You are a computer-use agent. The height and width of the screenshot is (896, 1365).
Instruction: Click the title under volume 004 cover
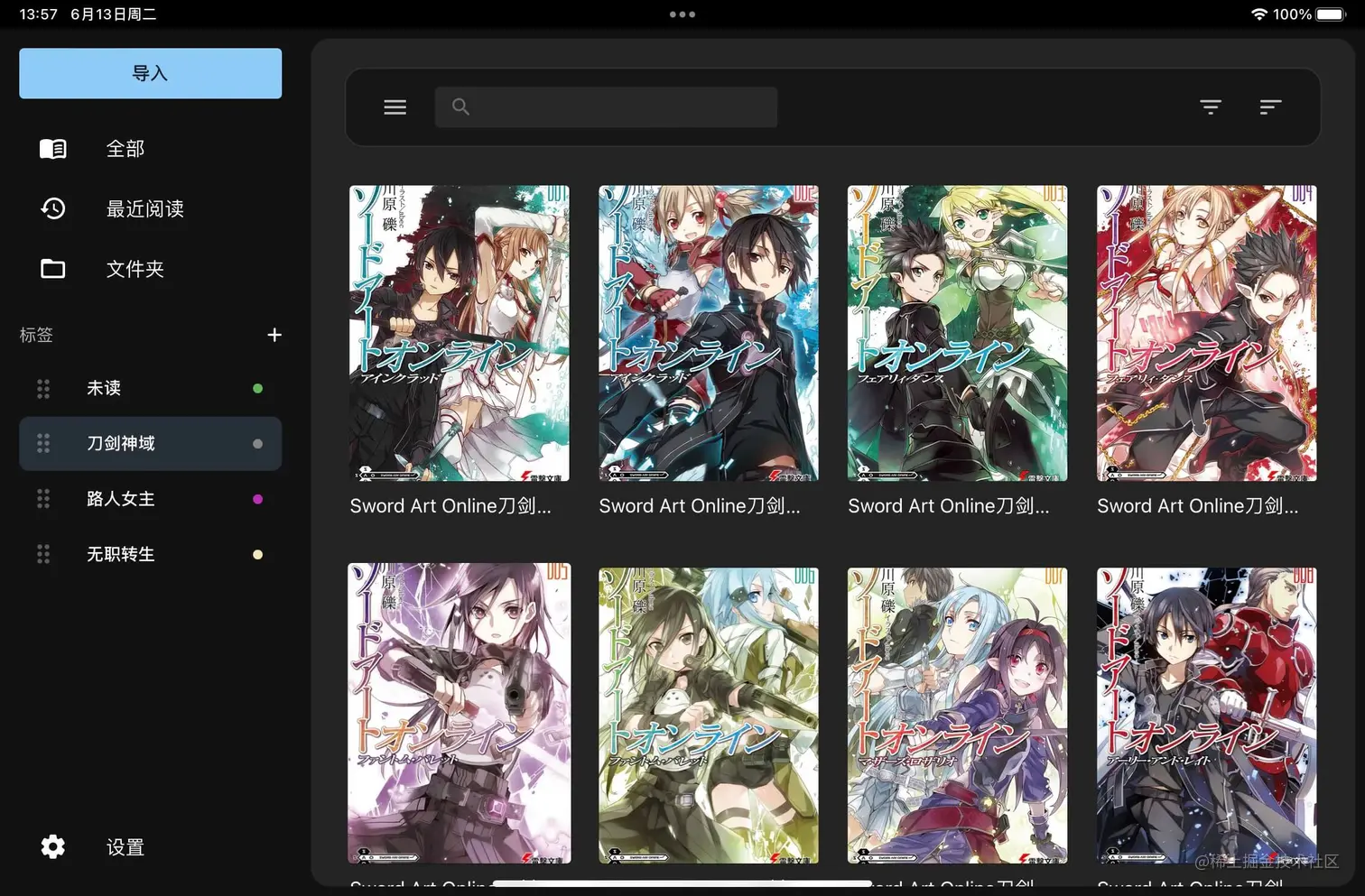pyautogui.click(x=1198, y=506)
